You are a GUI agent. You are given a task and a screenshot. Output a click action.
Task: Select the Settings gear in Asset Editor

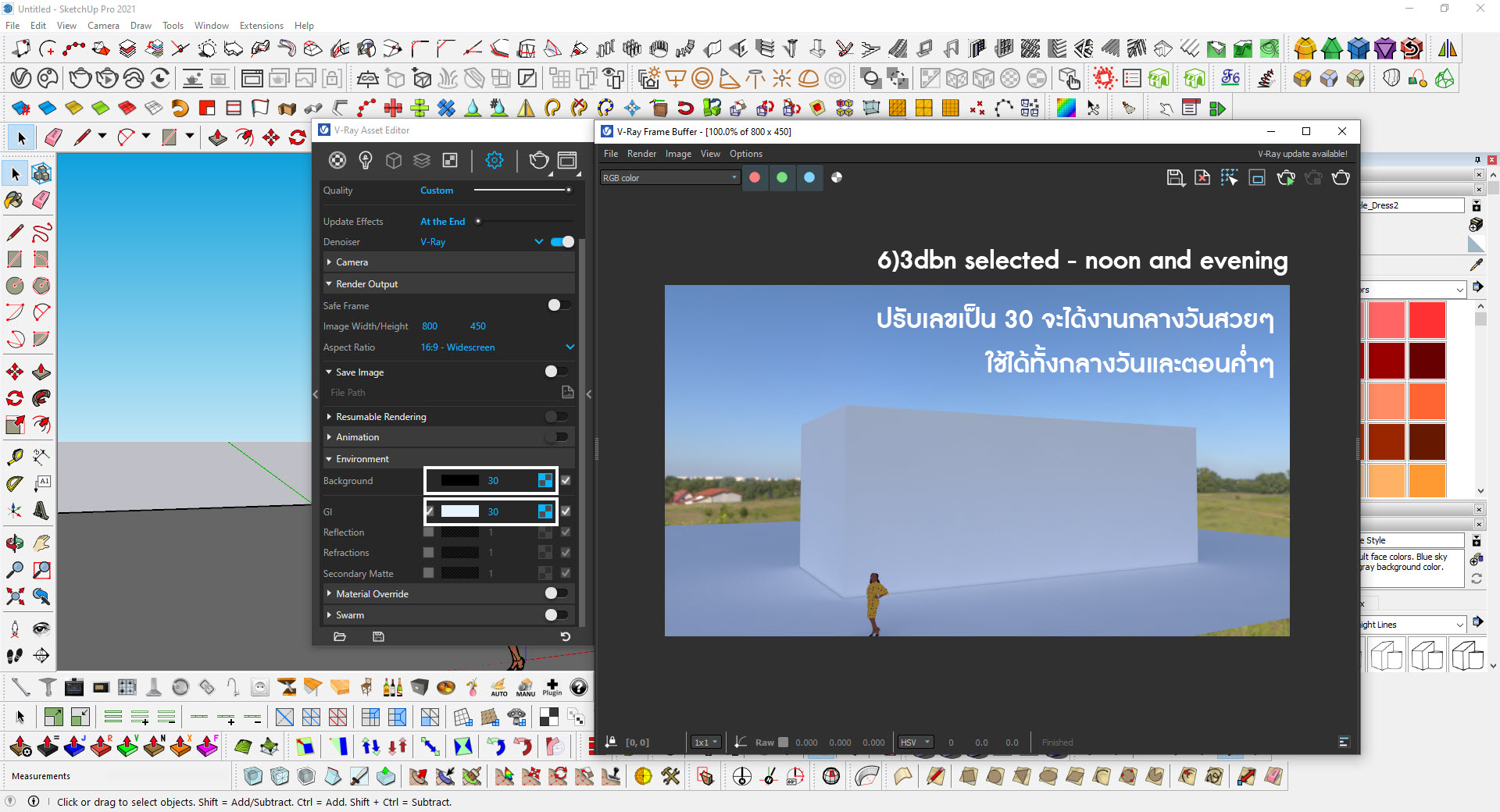[495, 160]
